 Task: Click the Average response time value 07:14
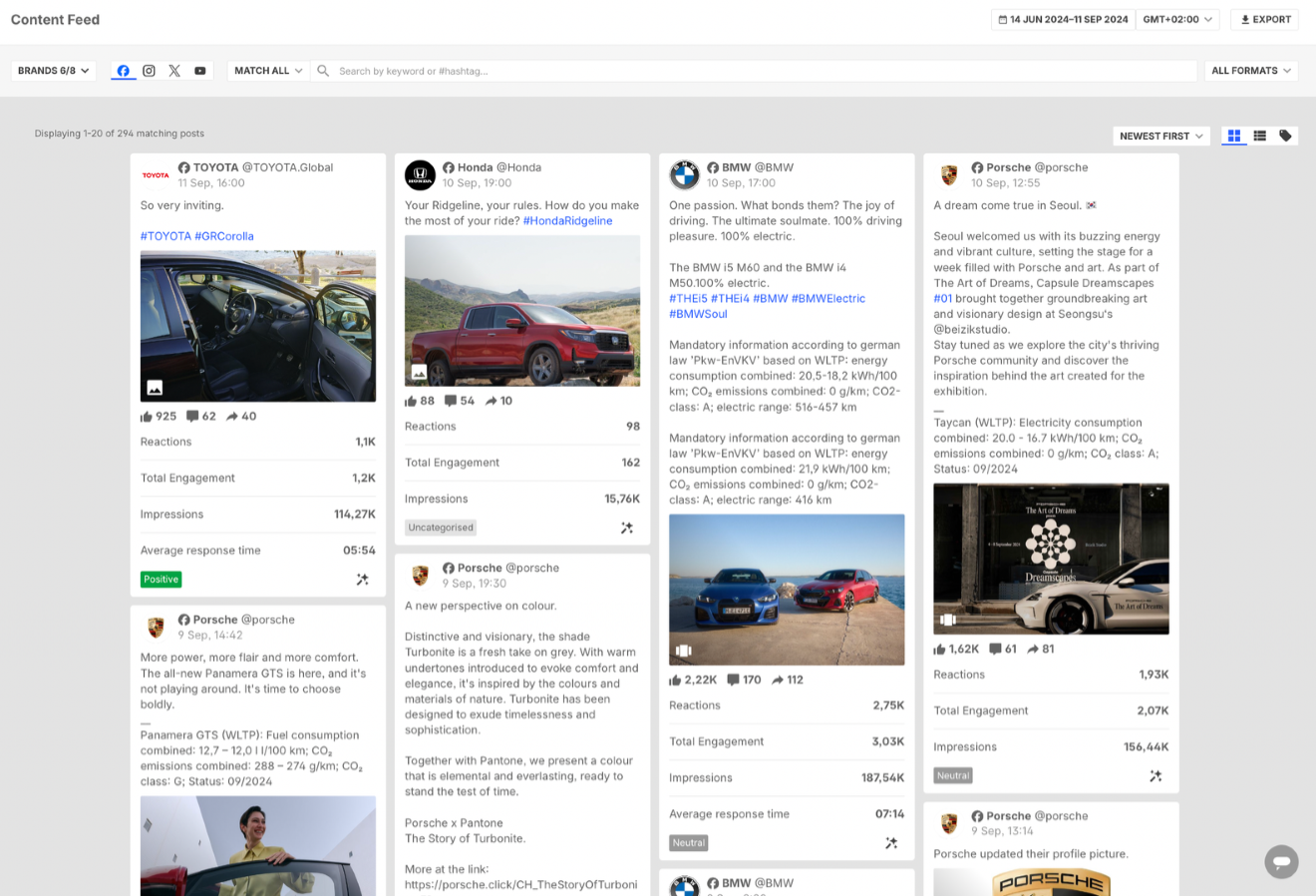point(890,814)
